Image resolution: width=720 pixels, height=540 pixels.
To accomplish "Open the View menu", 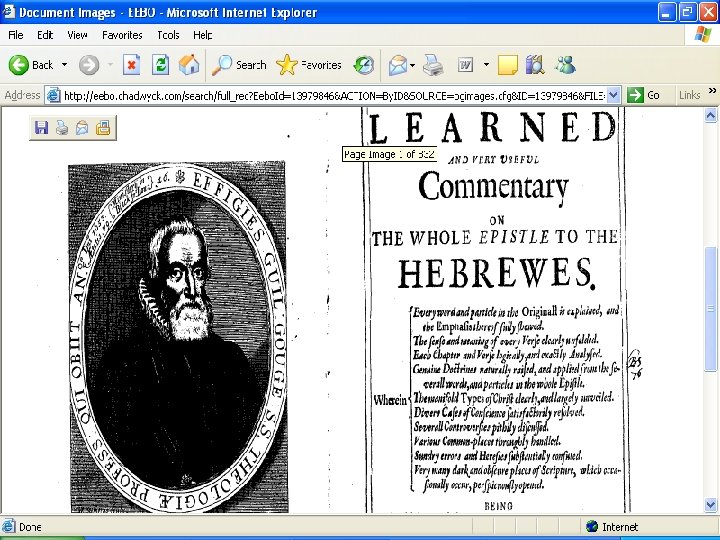I will [x=77, y=35].
